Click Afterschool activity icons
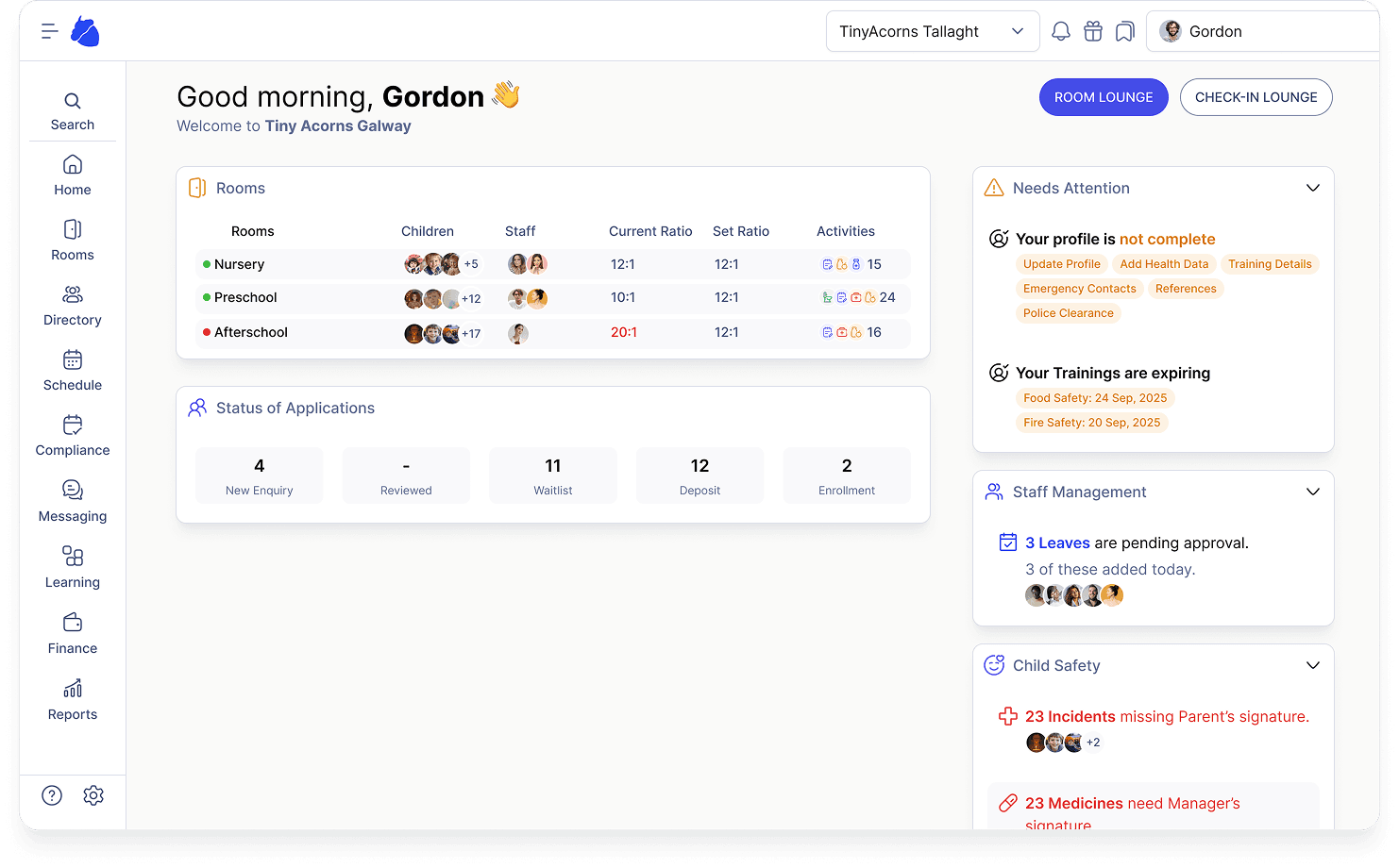The width and height of the screenshot is (1399, 868). tap(842, 332)
